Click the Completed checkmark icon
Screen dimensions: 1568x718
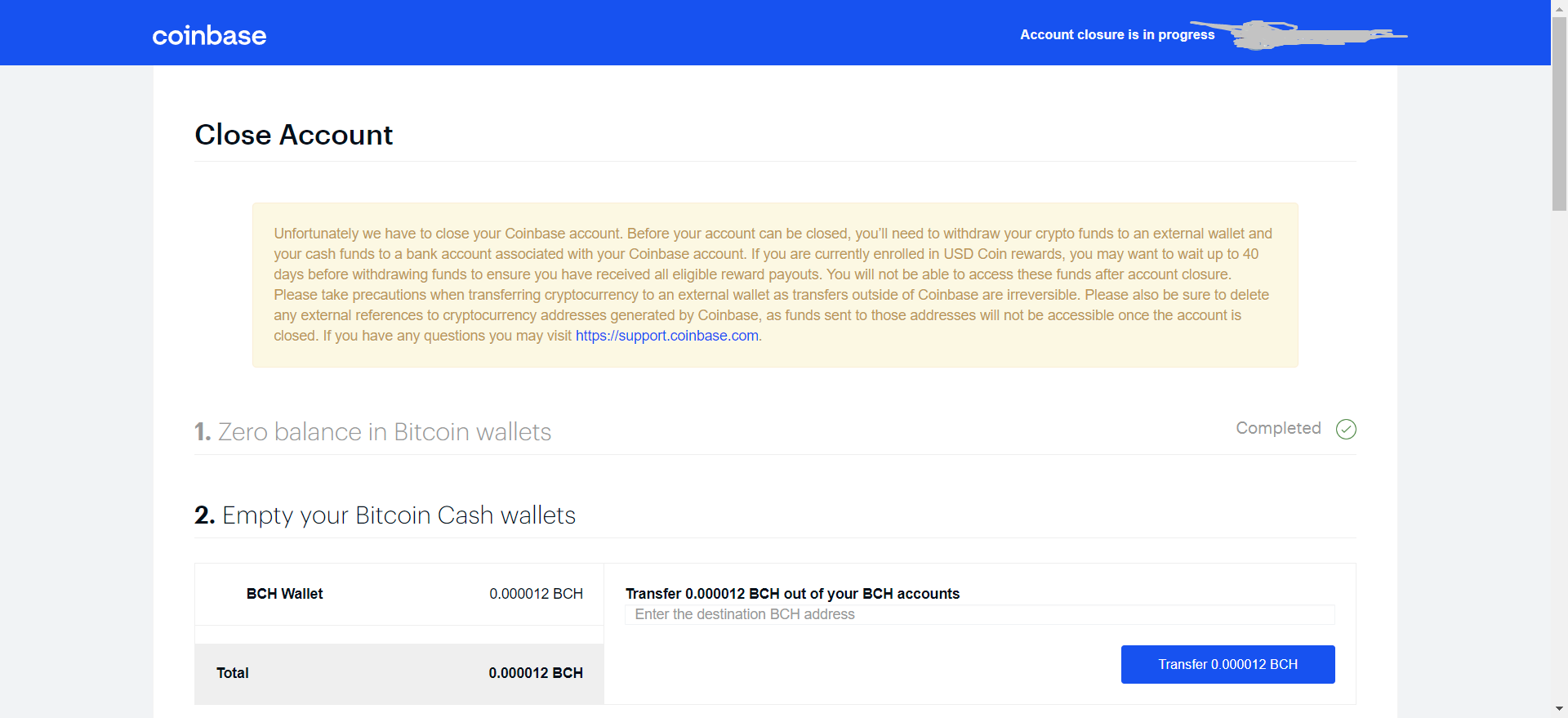[x=1346, y=429]
